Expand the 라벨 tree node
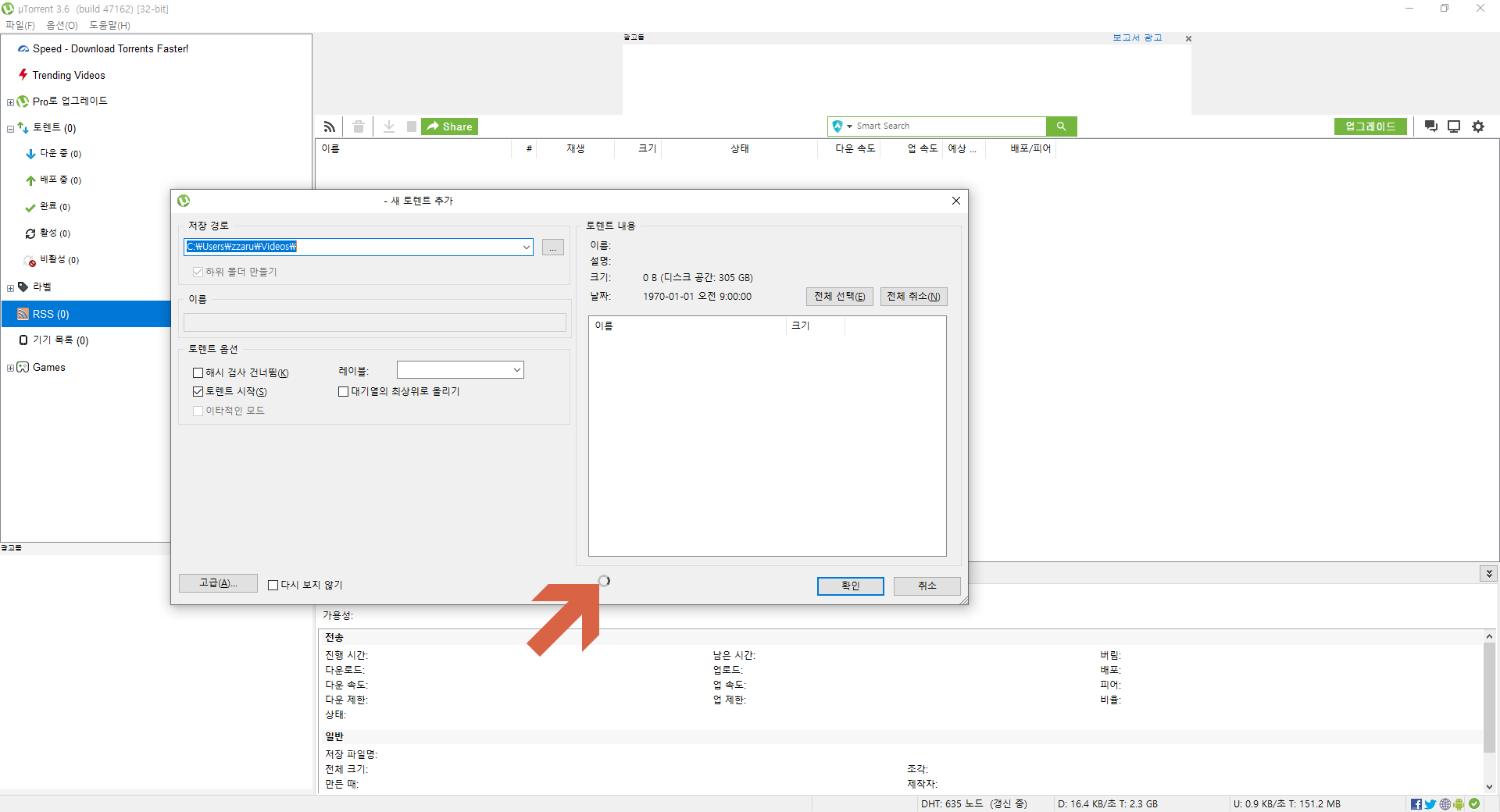This screenshot has height=812, width=1500. [10, 288]
